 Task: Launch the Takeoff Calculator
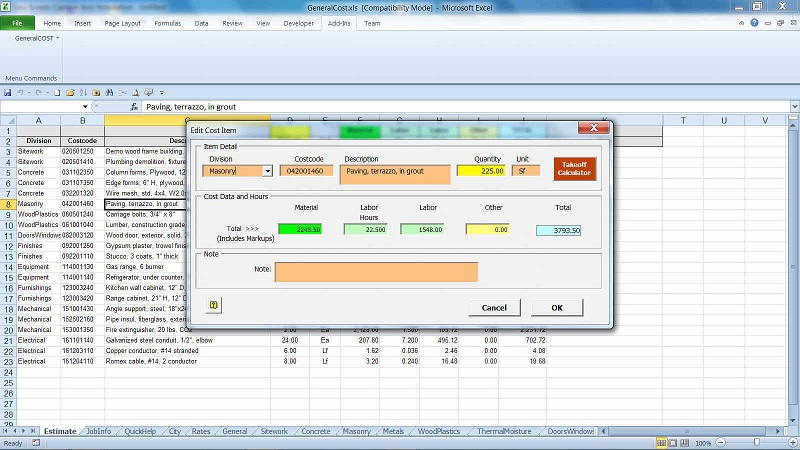click(x=574, y=169)
